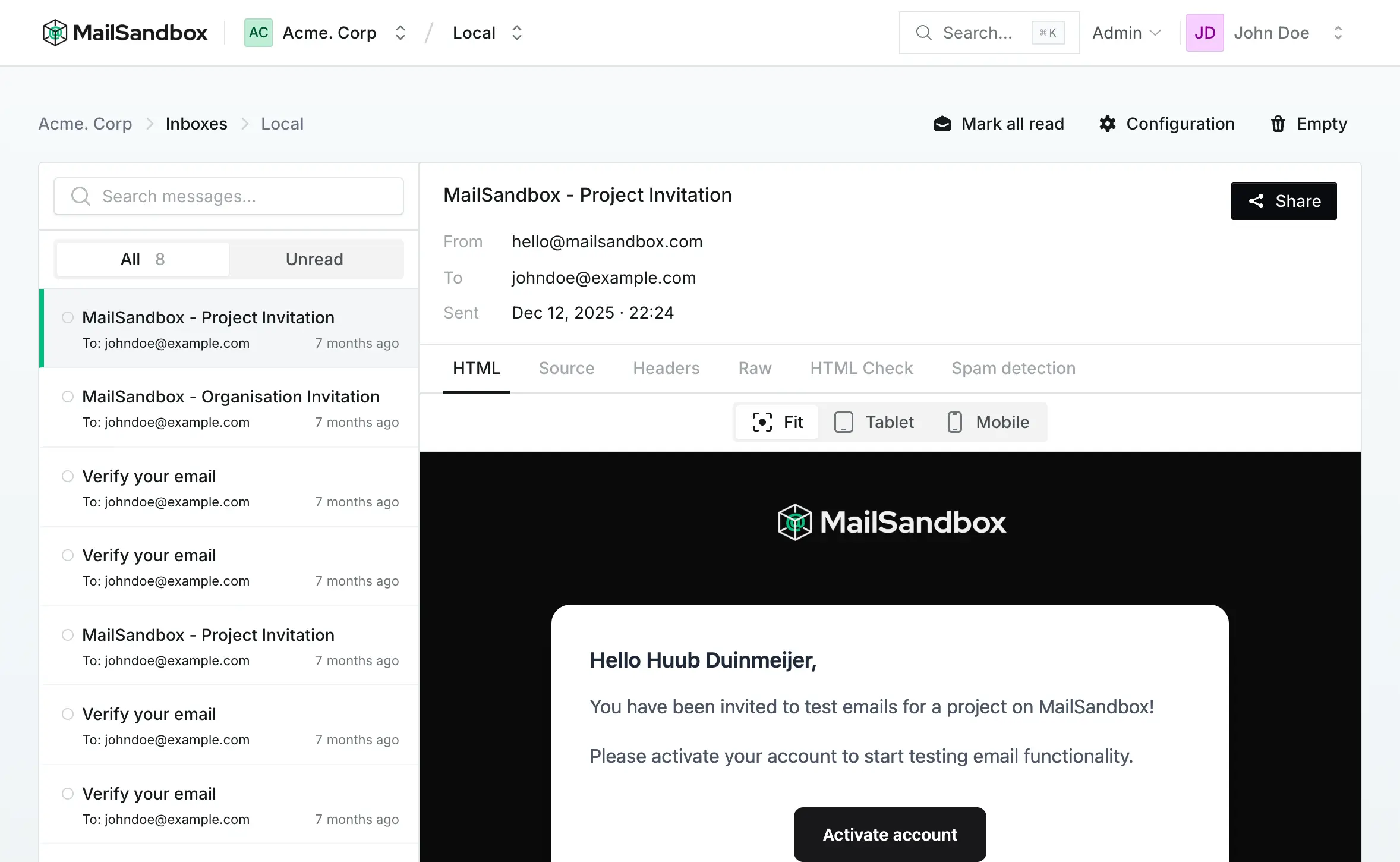Open the first Verify your email message

click(x=229, y=487)
